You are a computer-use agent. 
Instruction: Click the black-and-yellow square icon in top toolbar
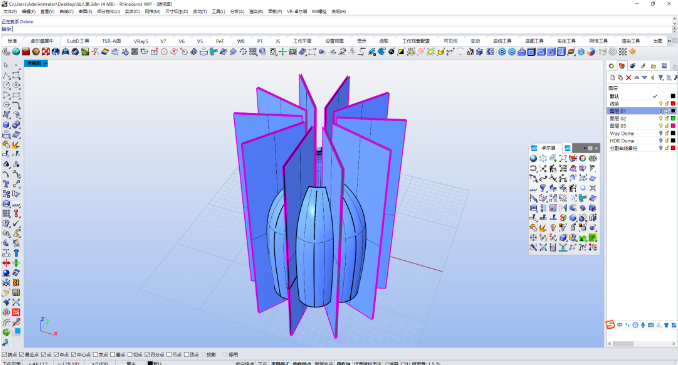tap(401, 52)
